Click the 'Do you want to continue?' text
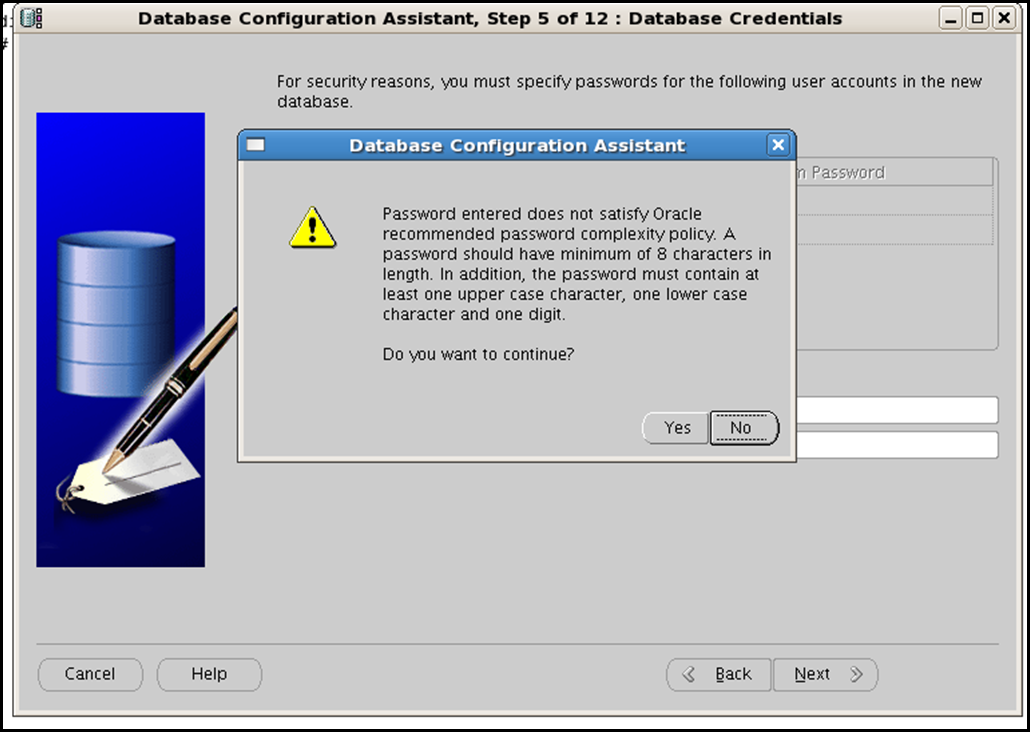The width and height of the screenshot is (1030, 732). [x=478, y=354]
